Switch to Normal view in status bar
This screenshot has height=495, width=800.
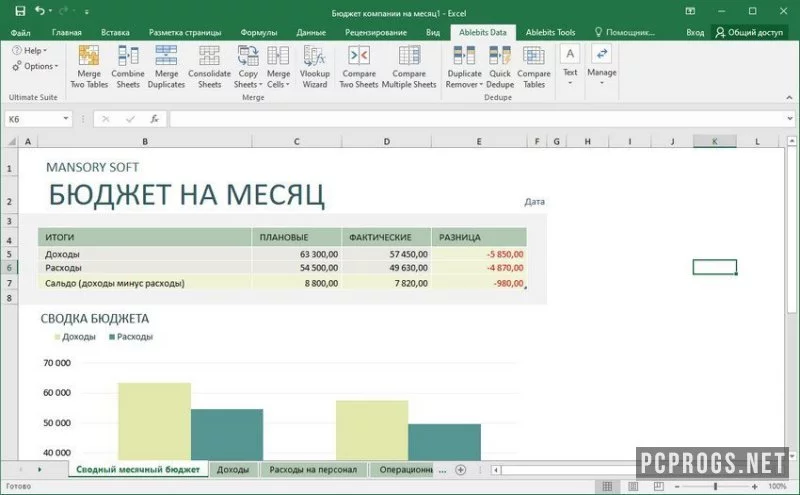(607, 486)
